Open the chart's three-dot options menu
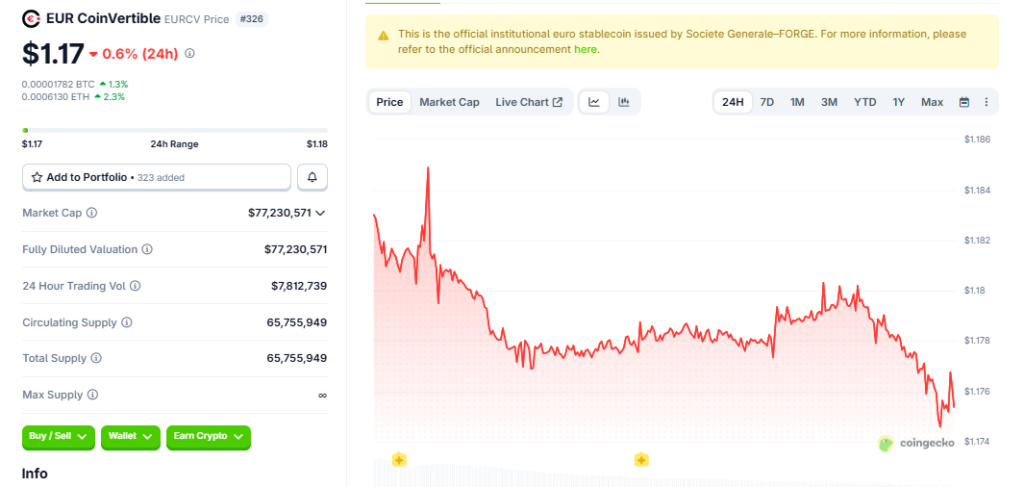Image resolution: width=1024 pixels, height=487 pixels. [x=986, y=102]
